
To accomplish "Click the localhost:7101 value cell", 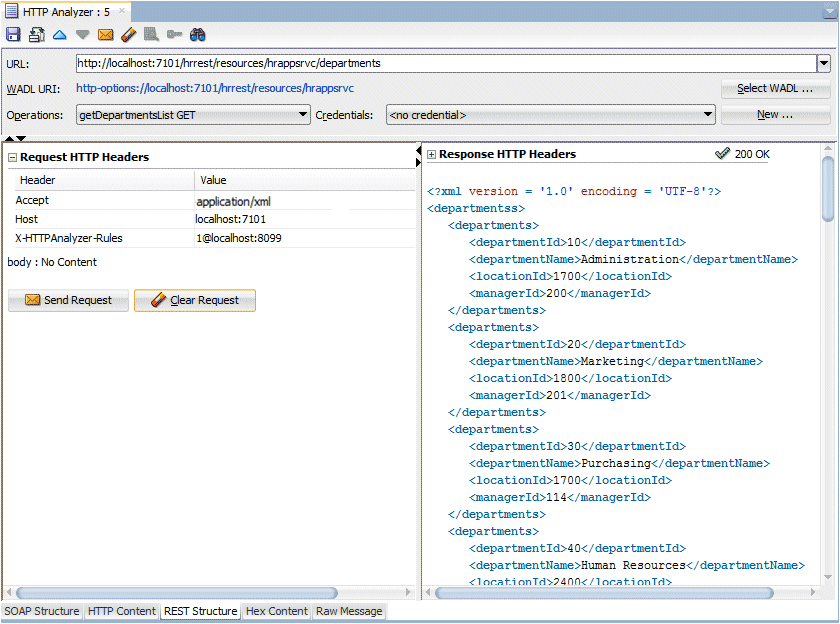I will [x=230, y=219].
